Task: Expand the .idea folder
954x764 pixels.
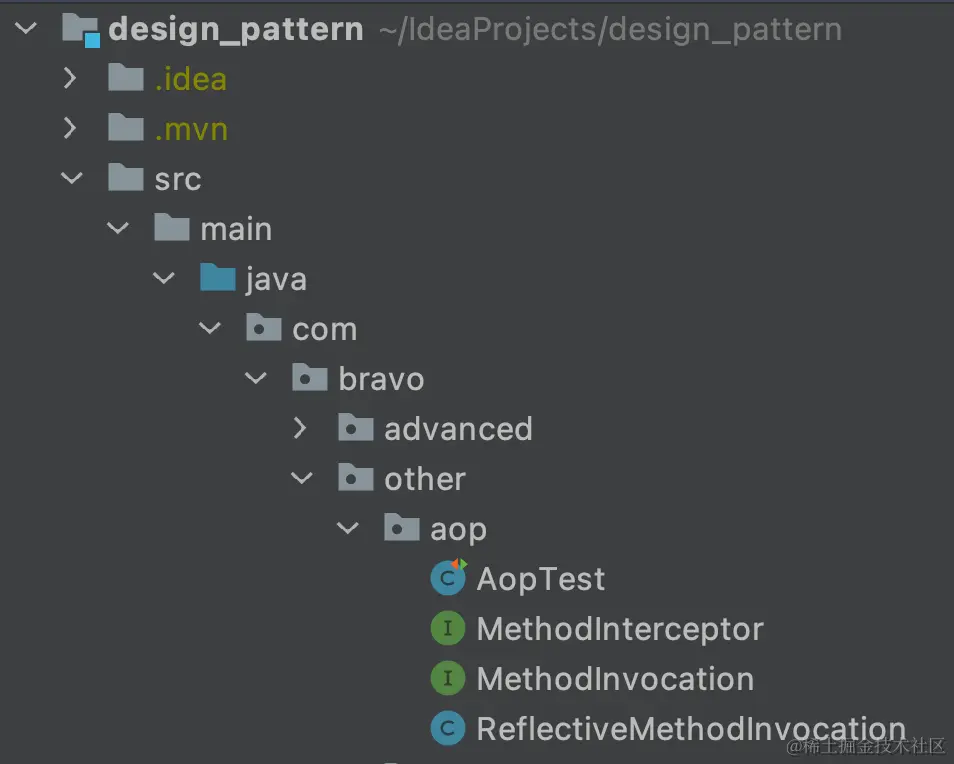Action: pos(70,78)
